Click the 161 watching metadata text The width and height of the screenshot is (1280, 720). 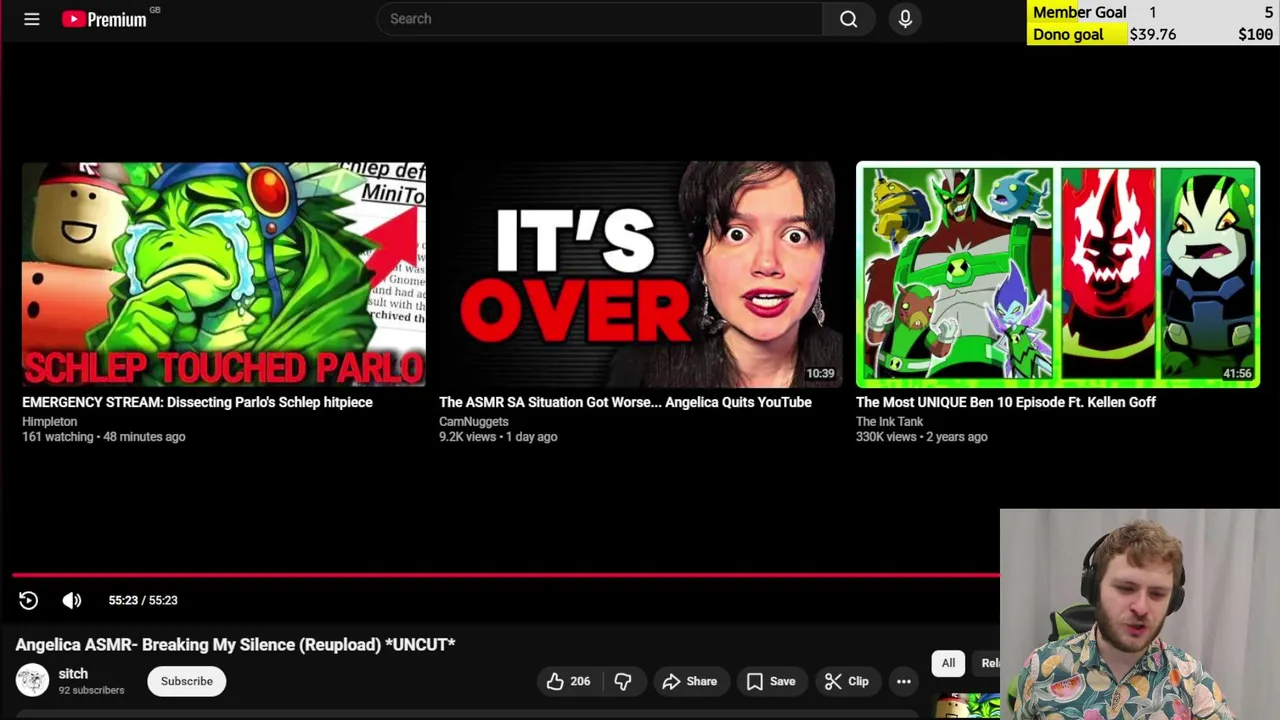click(58, 437)
